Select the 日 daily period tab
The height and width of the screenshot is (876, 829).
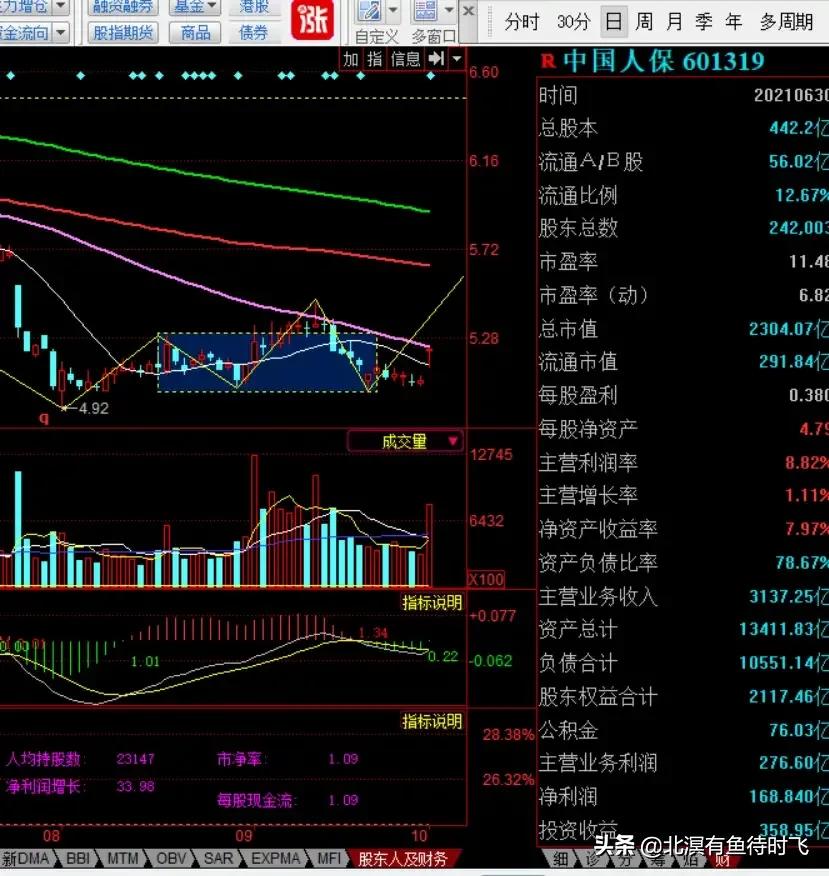point(613,22)
